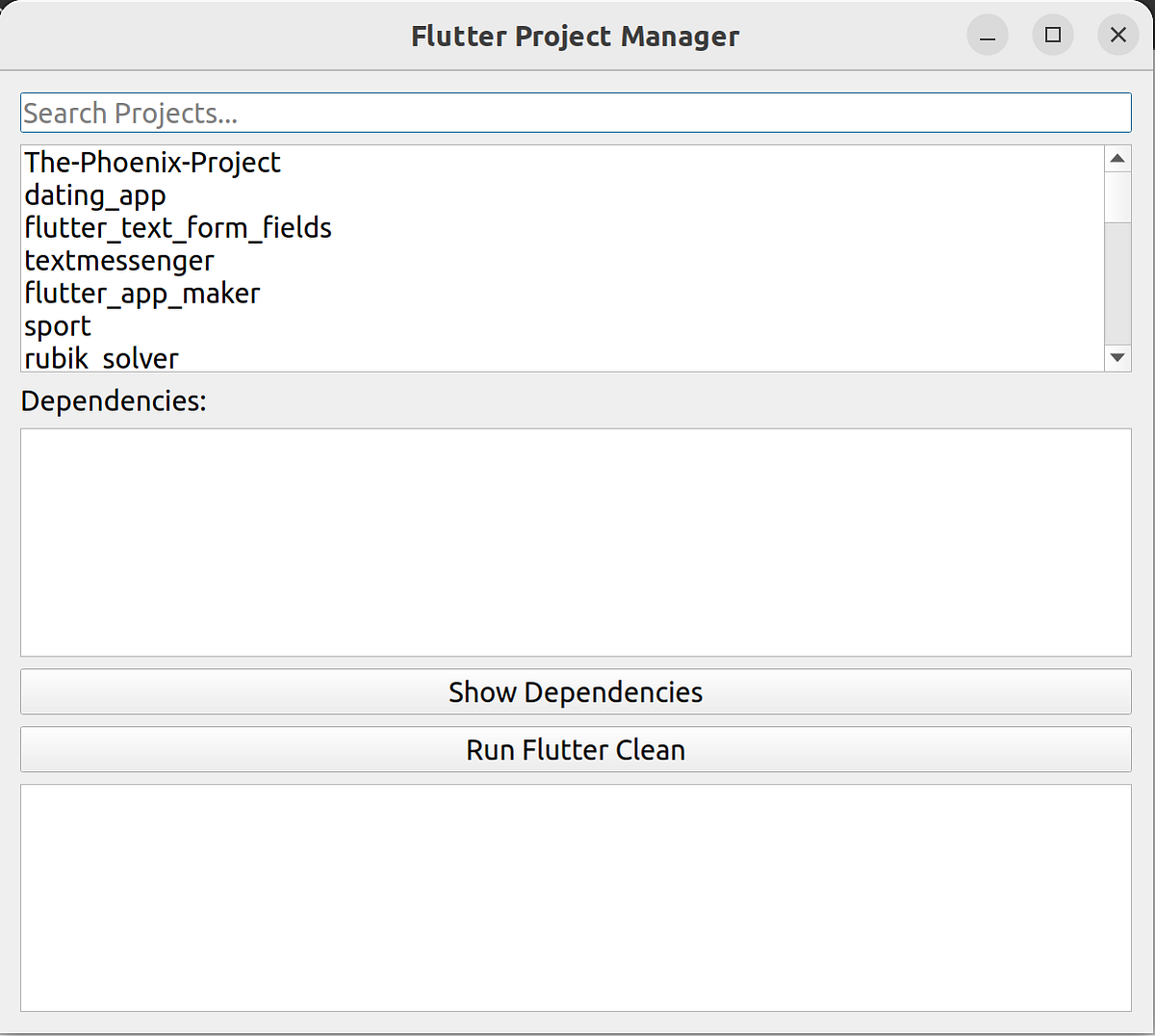1155x1036 pixels.
Task: Select the flutter_app_maker project
Action: [x=141, y=294]
